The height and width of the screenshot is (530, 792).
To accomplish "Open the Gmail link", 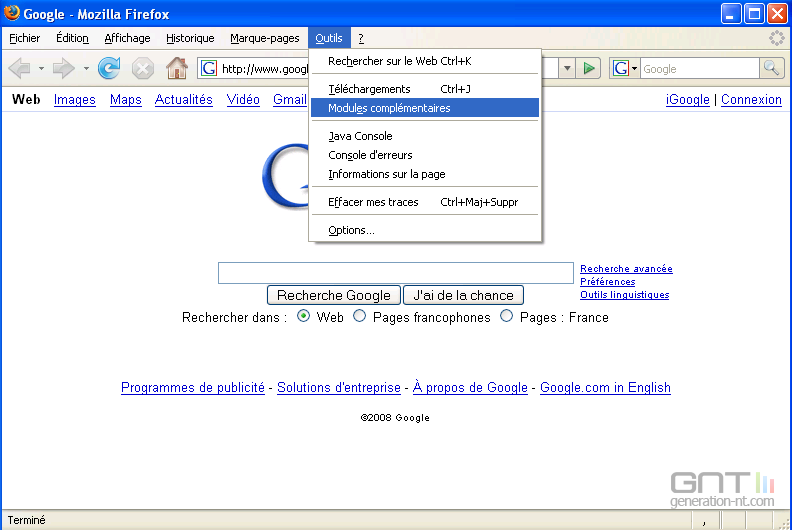I will click(290, 100).
